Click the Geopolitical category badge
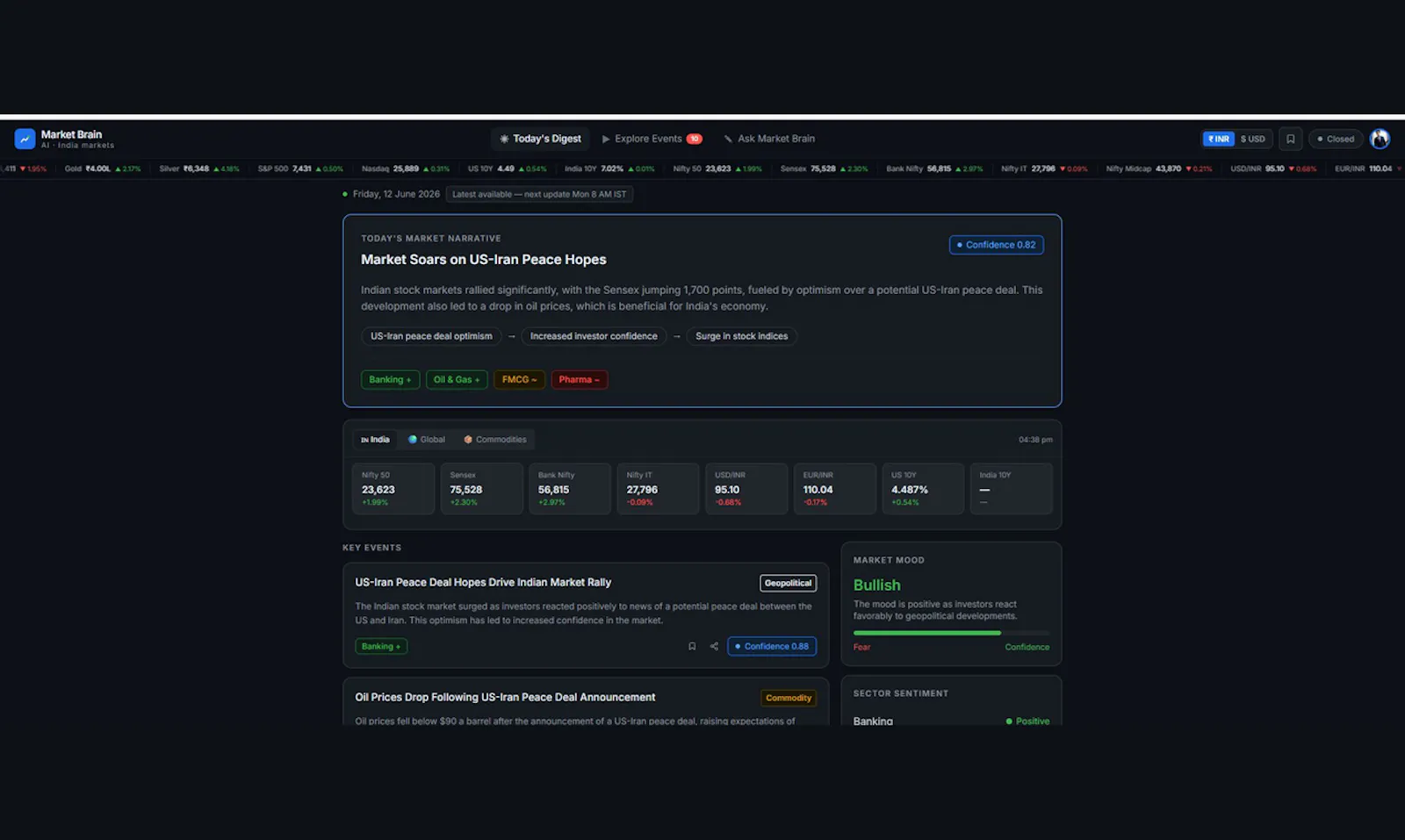 coord(788,583)
